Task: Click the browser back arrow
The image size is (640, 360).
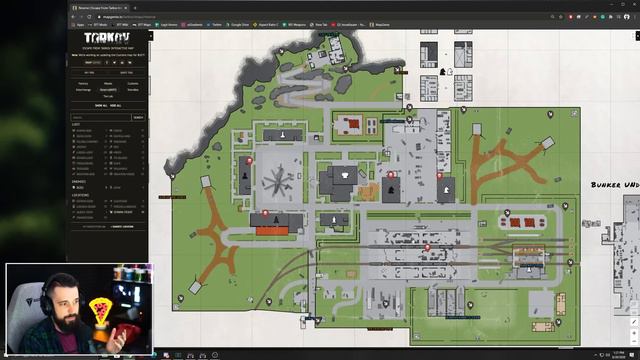Action: tap(73, 17)
